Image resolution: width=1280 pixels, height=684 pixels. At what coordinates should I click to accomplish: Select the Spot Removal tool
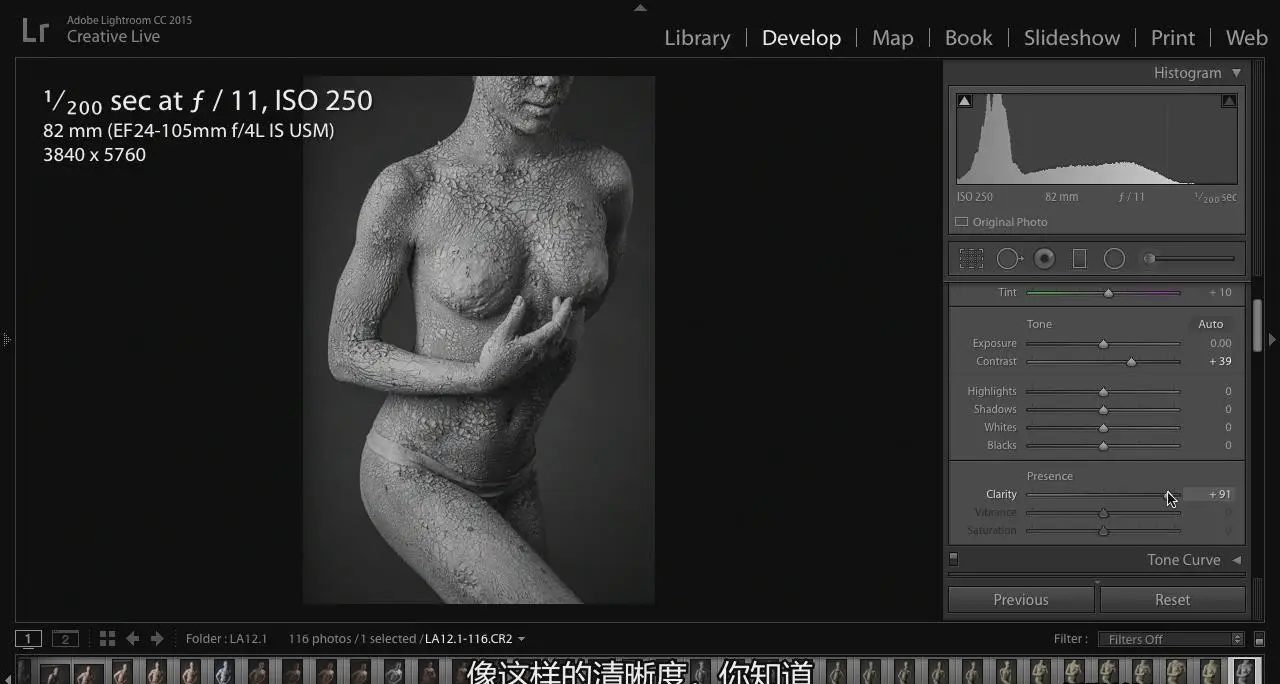point(1009,259)
